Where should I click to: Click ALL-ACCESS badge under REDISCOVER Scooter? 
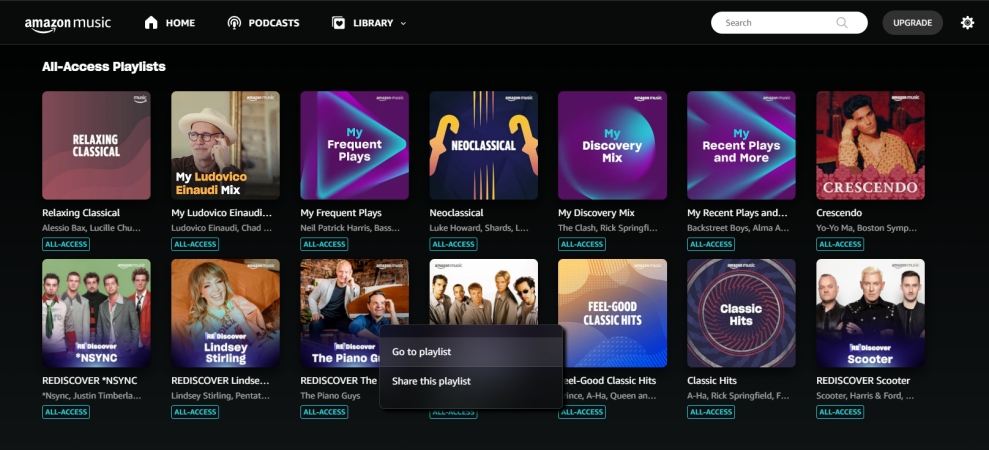[x=840, y=412]
